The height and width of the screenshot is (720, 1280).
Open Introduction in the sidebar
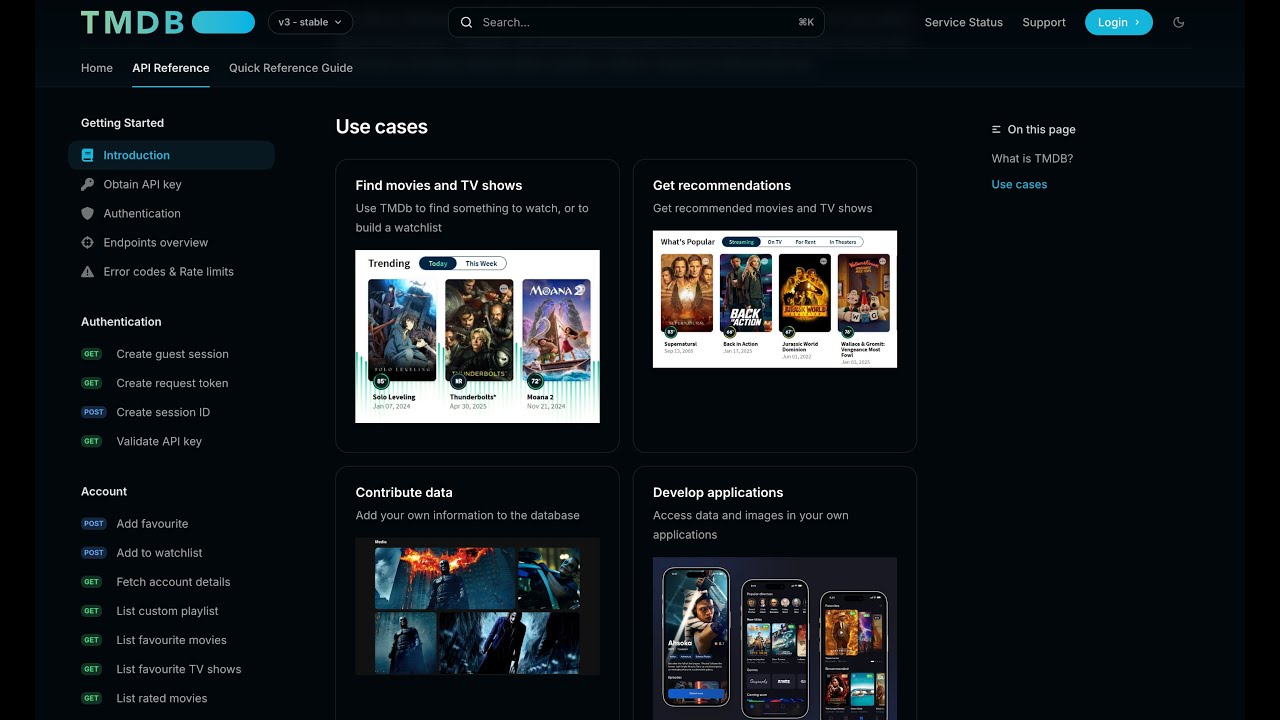coord(172,155)
